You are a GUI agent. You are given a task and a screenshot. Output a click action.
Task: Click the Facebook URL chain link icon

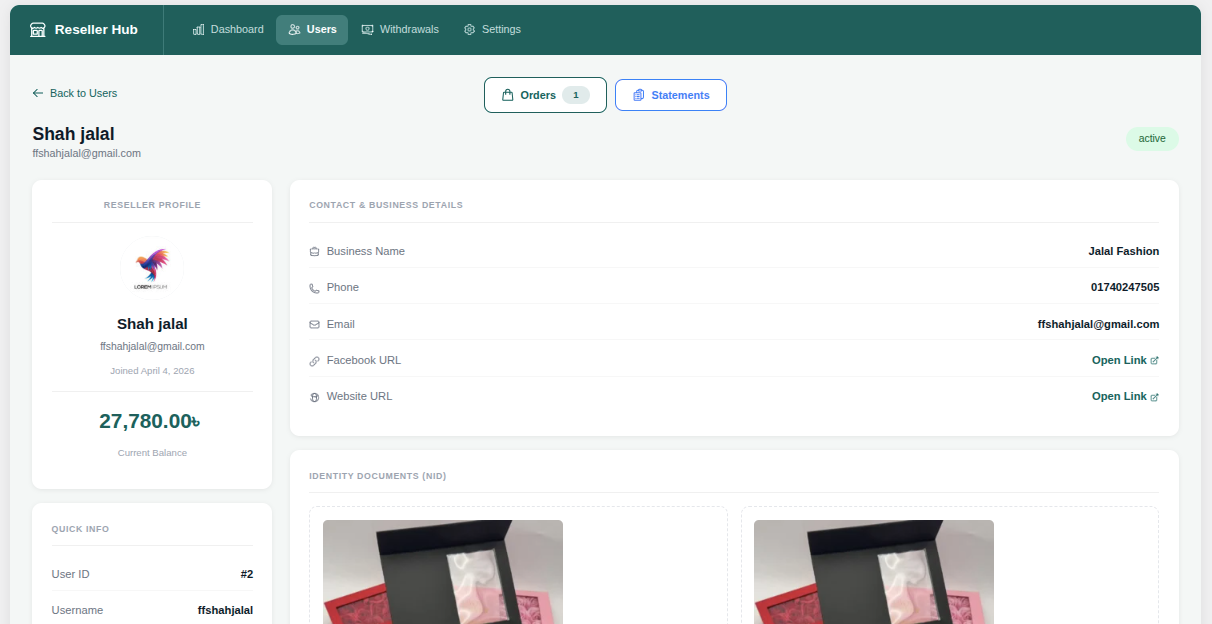pos(314,361)
